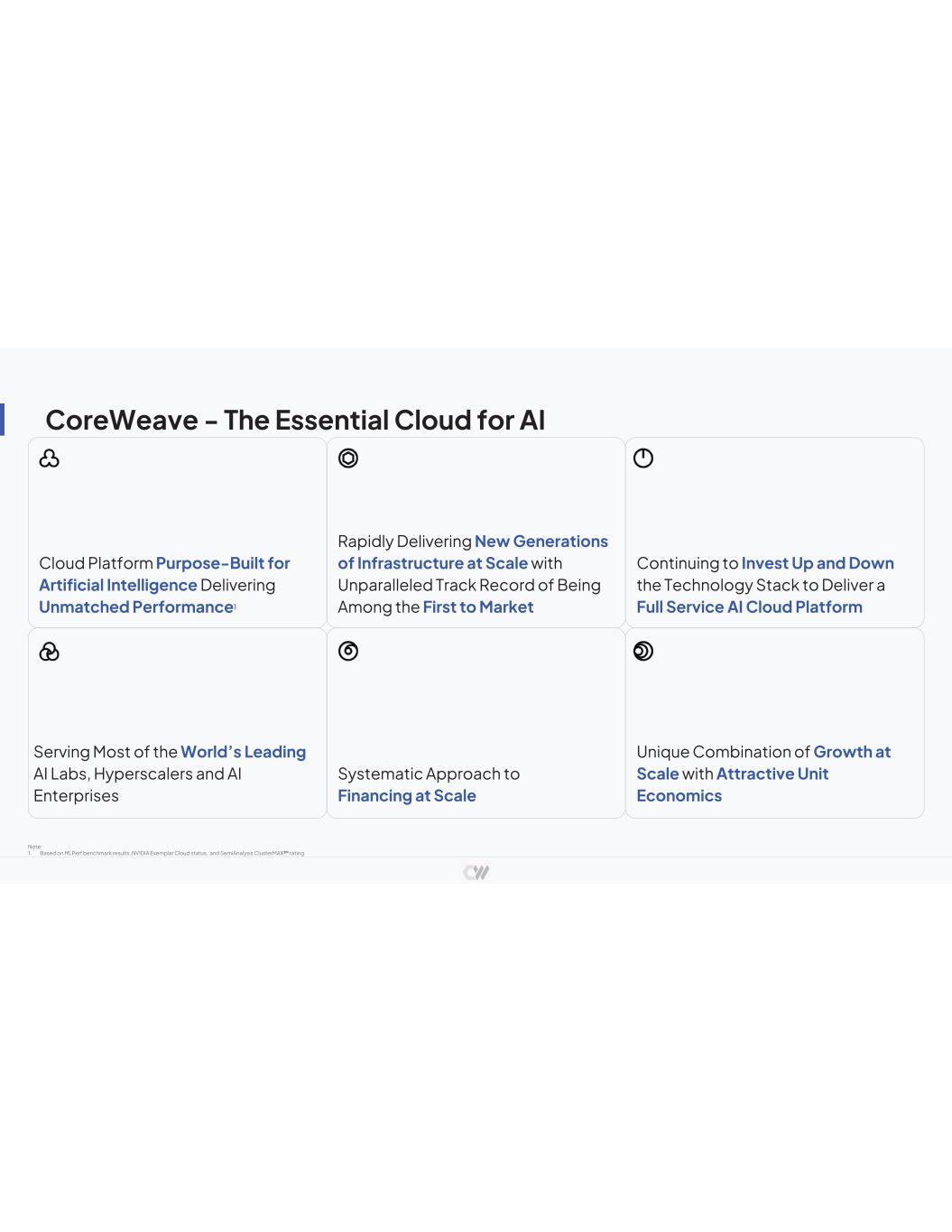
Task: Click the crescent rings icon above 'Unique Combination'
Action: click(x=643, y=652)
